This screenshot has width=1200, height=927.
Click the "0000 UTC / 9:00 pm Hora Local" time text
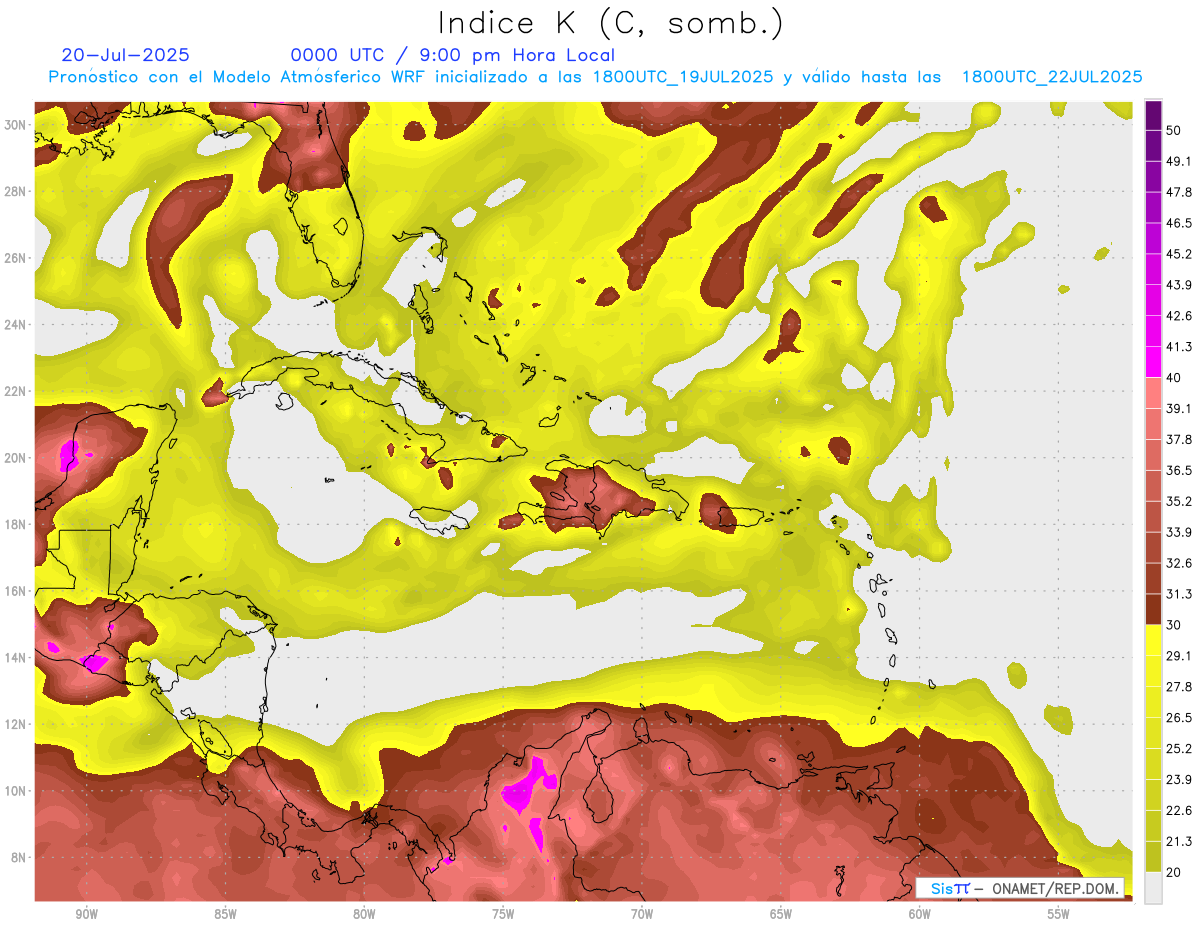[453, 55]
